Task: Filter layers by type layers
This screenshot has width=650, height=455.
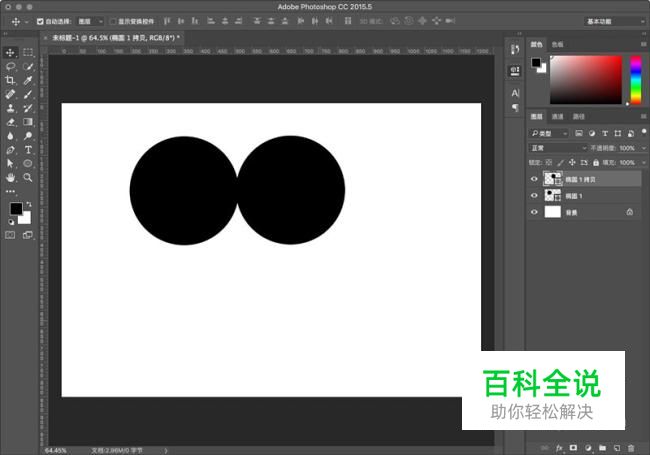Action: click(605, 133)
